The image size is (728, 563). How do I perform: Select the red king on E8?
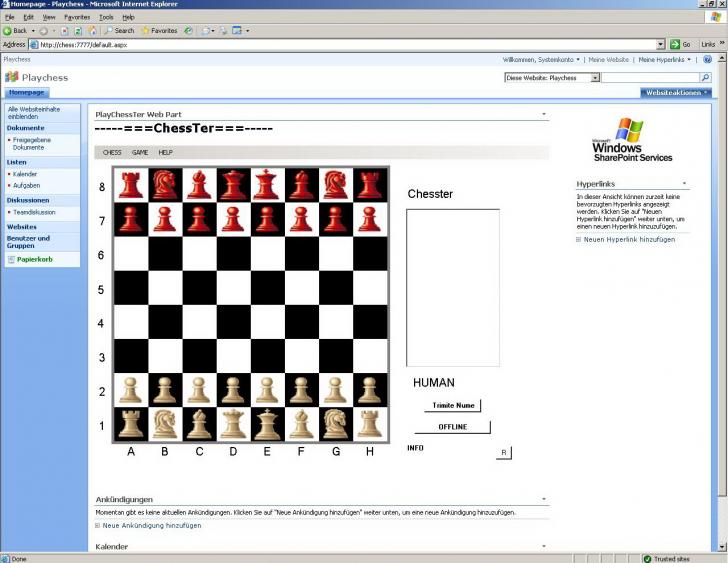tap(267, 185)
